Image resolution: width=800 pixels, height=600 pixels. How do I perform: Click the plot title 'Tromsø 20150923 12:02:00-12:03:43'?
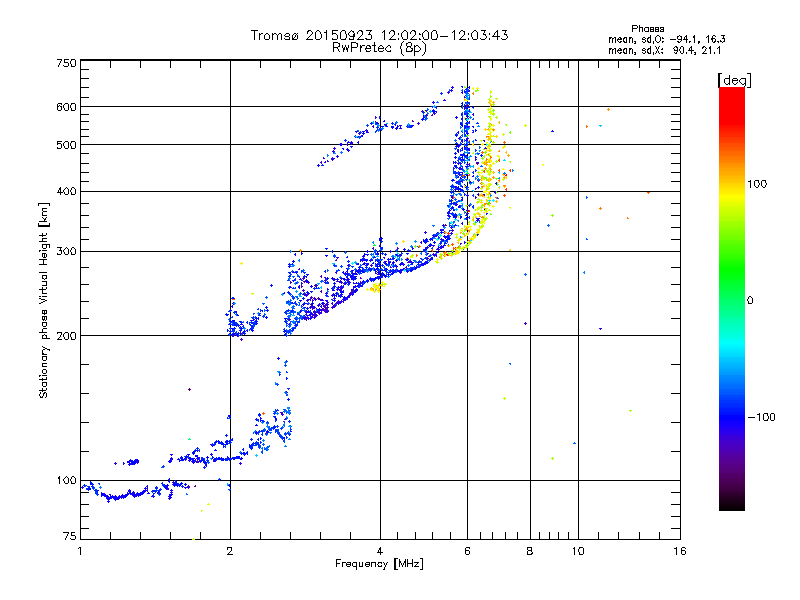coord(379,35)
